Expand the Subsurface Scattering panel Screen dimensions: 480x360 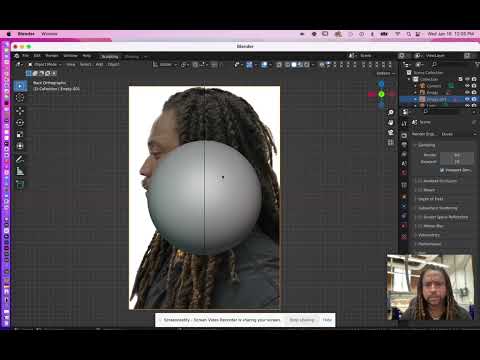click(x=437, y=208)
